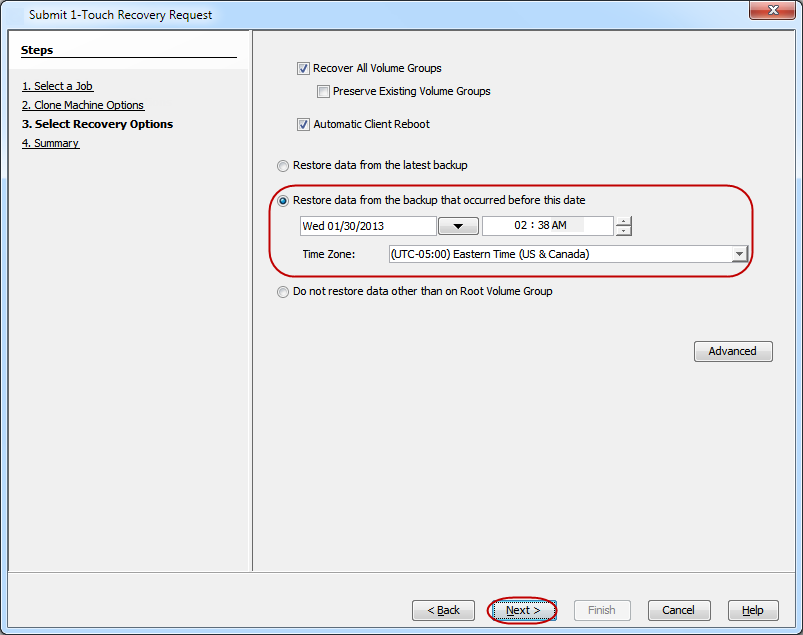Choose restore from backup before this date
The image size is (803, 635).
[x=284, y=201]
